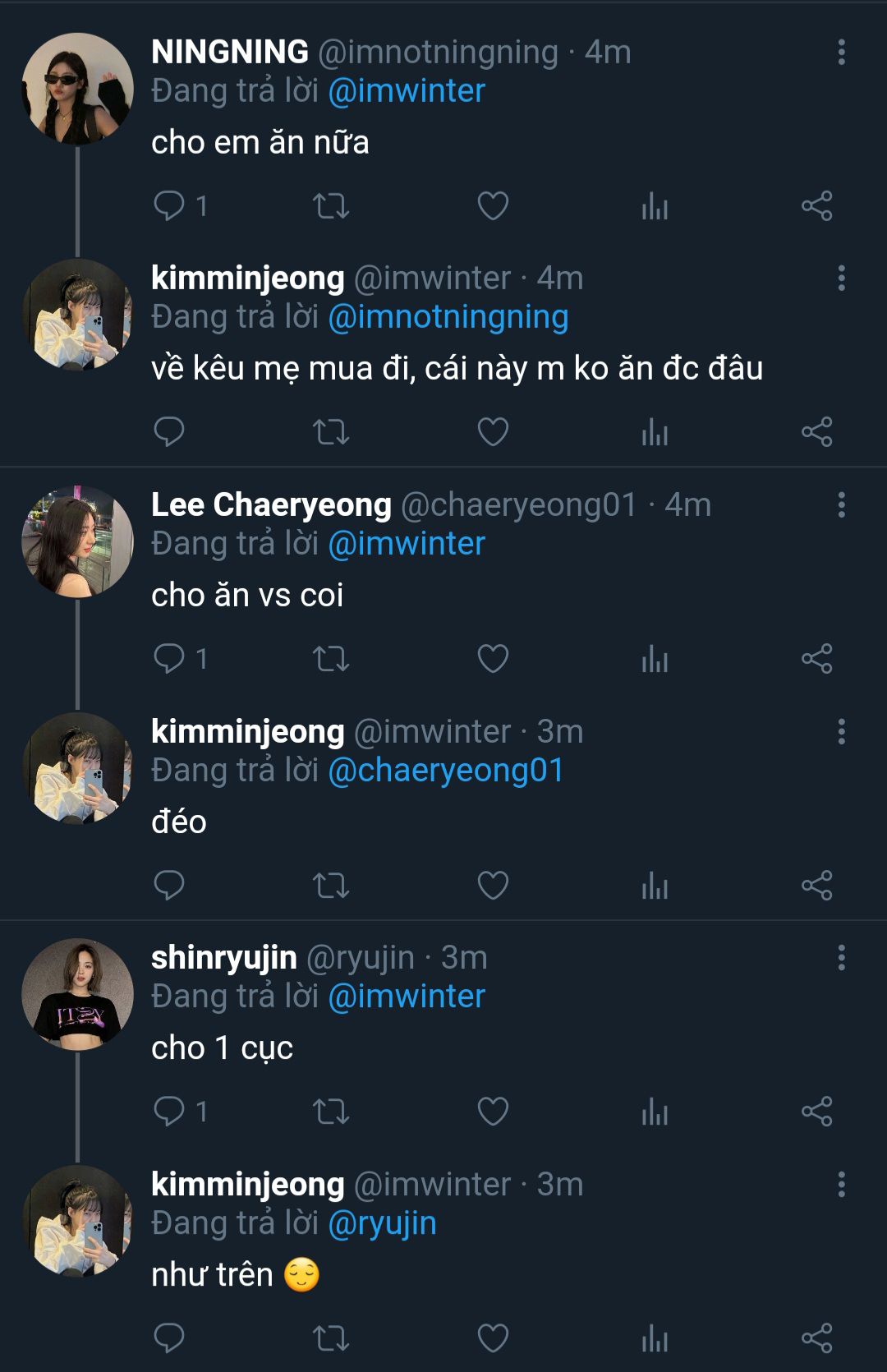View analytics for the "về kêu mẹ mua đi" tweet
The height and width of the screenshot is (1372, 887).
[655, 431]
